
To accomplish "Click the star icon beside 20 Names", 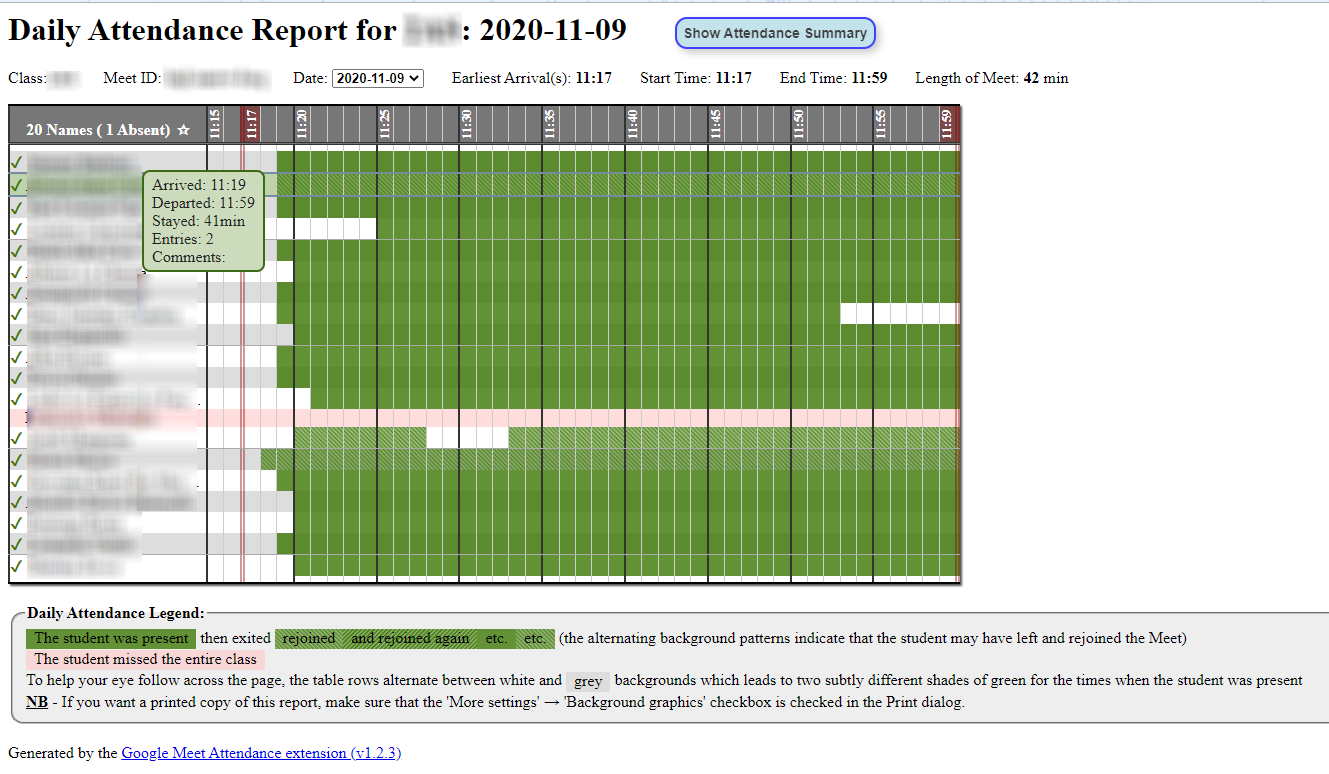I will (x=183, y=130).
